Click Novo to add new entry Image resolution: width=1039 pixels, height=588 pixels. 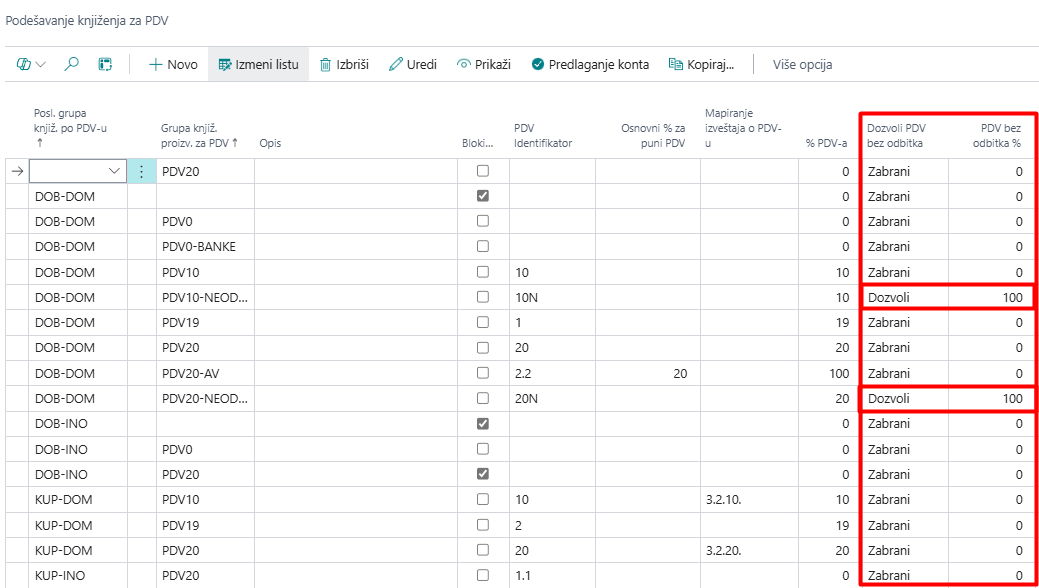pyautogui.click(x=173, y=64)
